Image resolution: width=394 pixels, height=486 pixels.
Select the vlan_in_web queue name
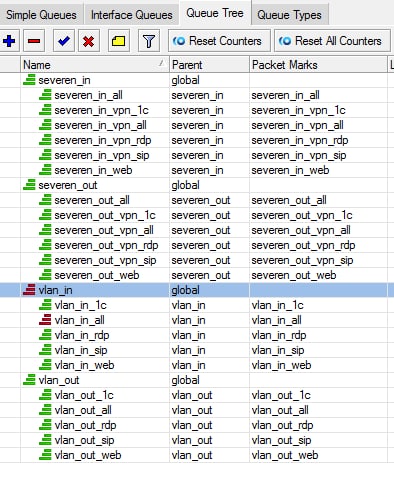[x=85, y=365]
